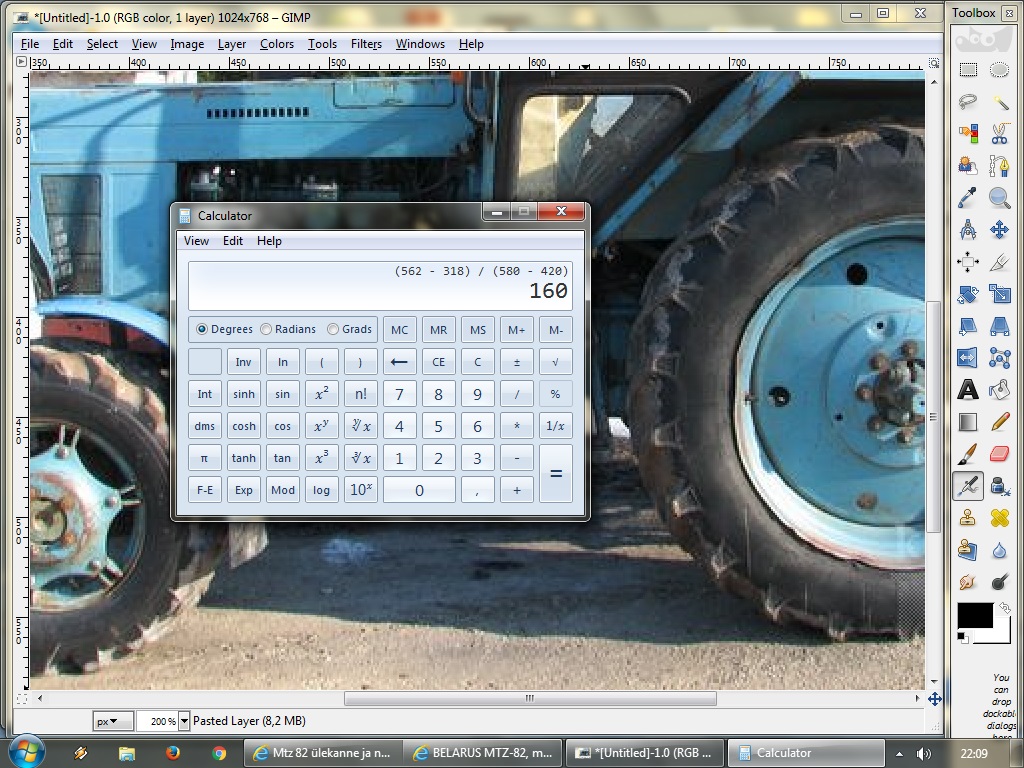Switch calculator to Radians mode
1024x768 pixels.
266,329
